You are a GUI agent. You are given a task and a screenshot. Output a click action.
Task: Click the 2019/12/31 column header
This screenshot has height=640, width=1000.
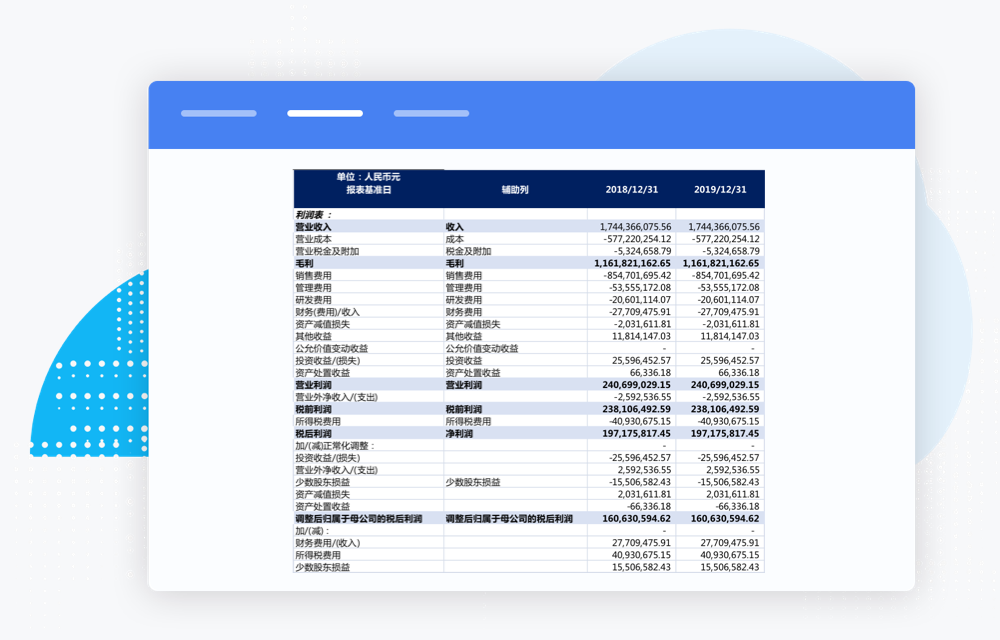point(720,189)
